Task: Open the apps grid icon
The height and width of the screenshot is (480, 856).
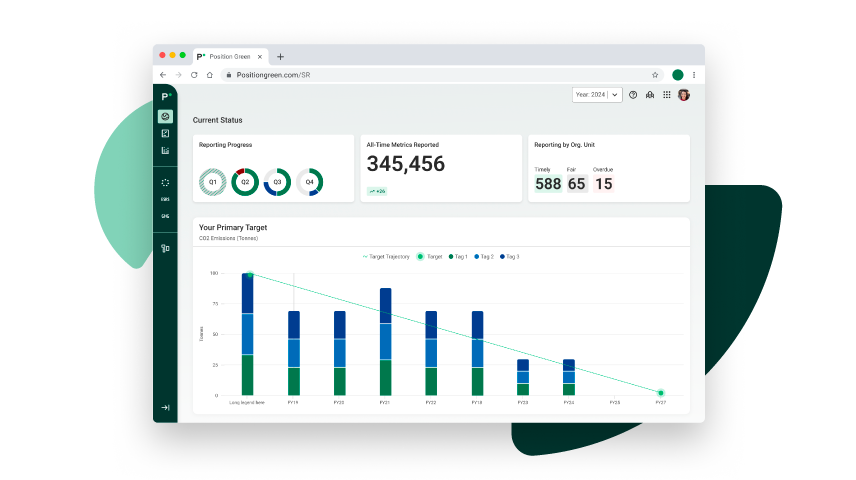Action: (x=667, y=95)
